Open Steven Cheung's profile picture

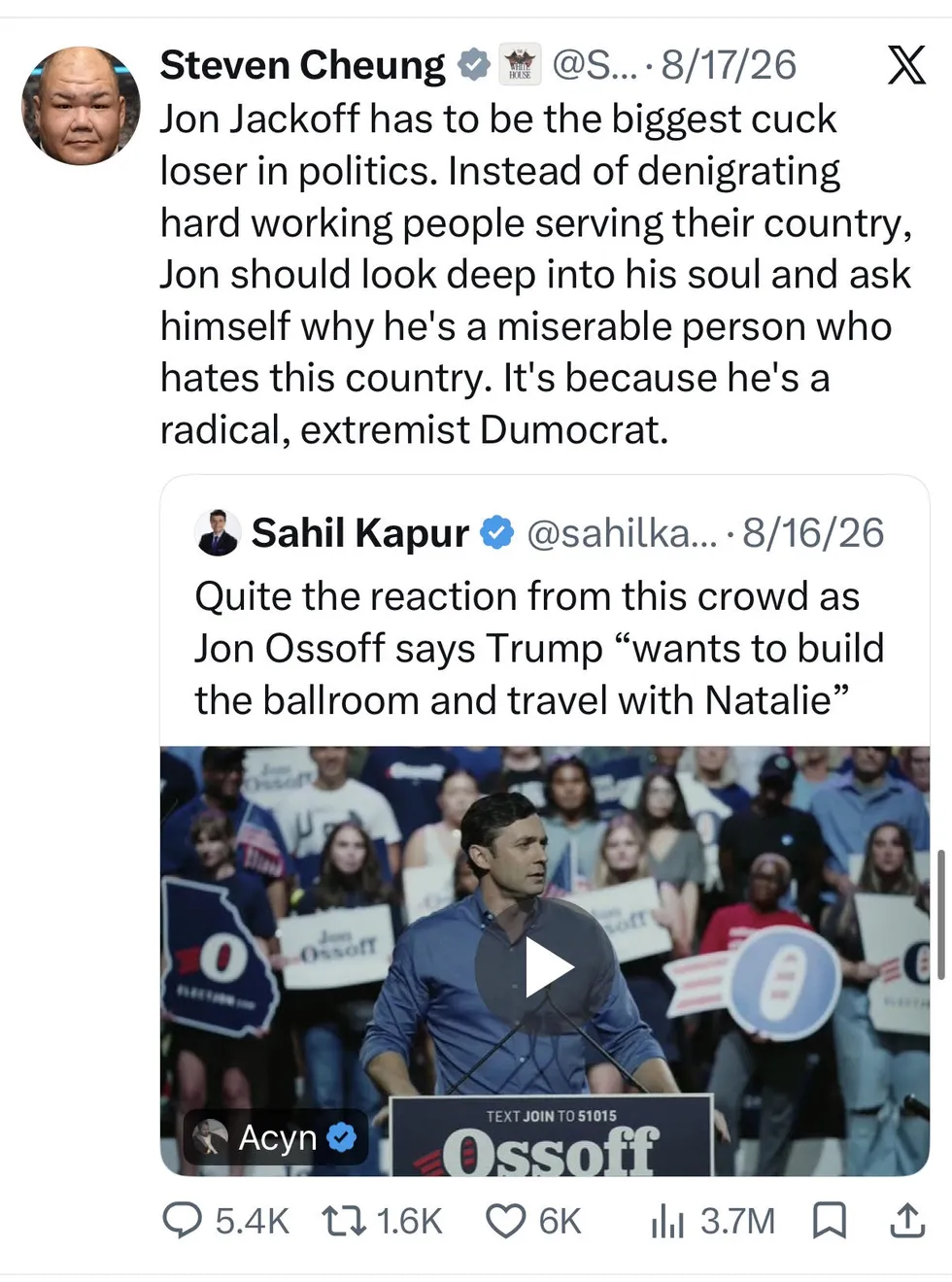click(82, 105)
